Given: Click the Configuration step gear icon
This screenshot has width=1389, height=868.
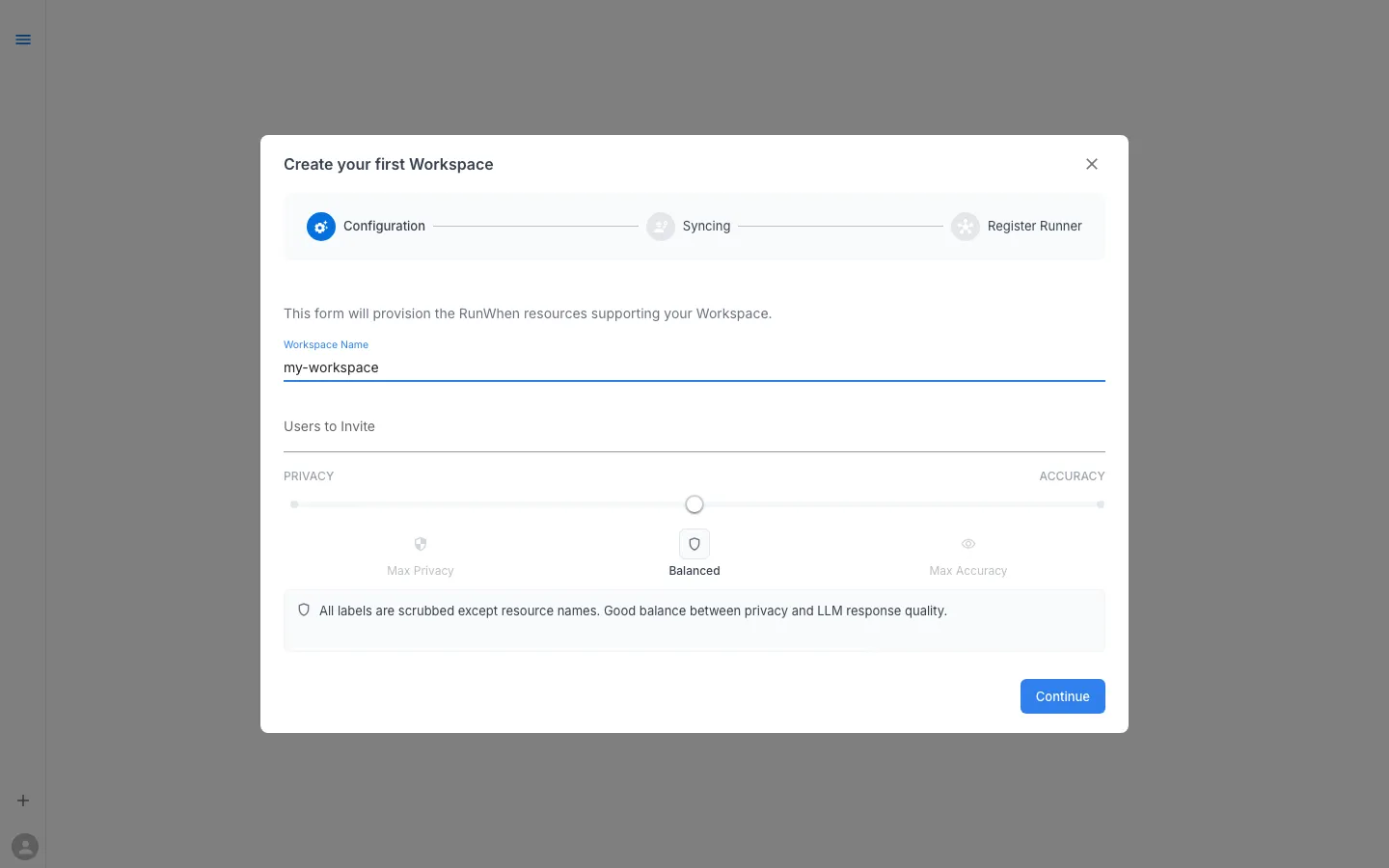Looking at the screenshot, I should point(321,227).
